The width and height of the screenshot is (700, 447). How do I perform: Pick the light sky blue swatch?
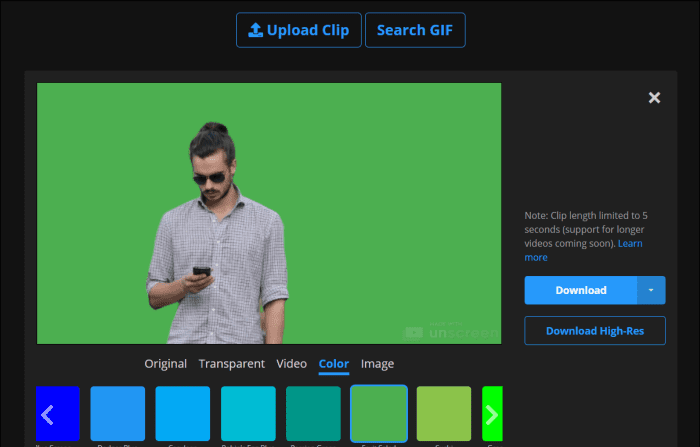coord(183,414)
